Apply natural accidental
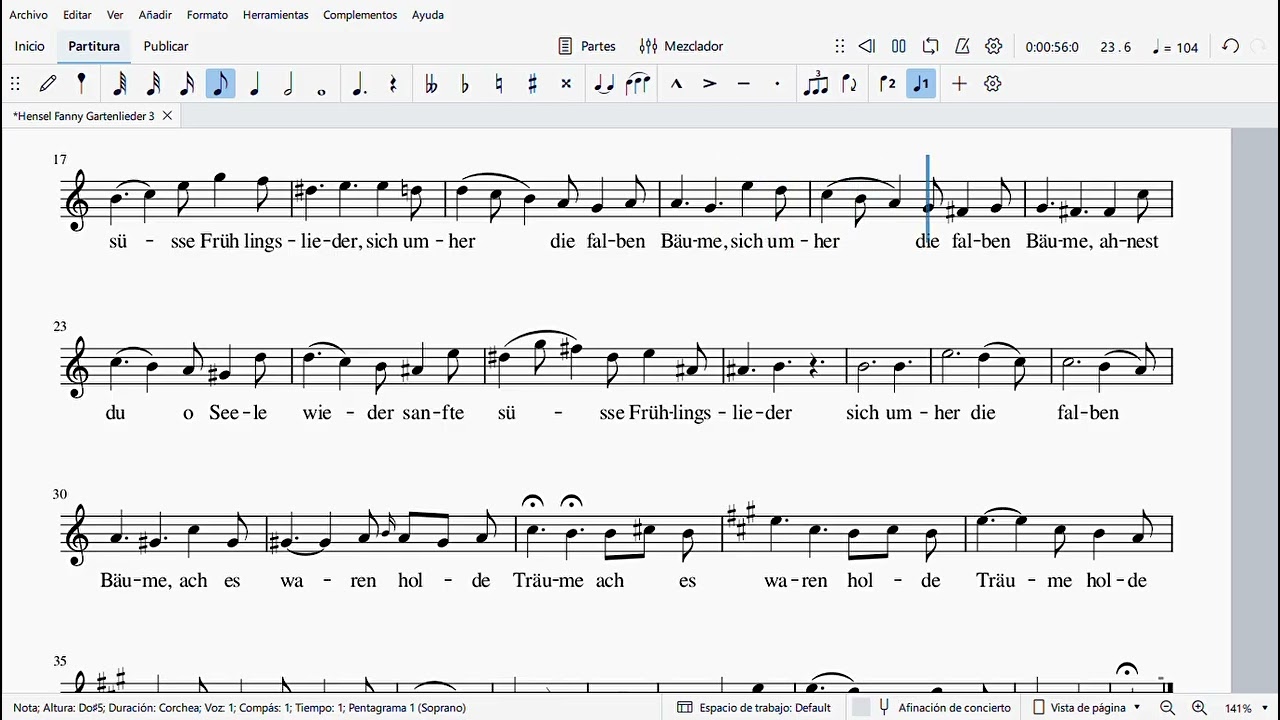The image size is (1280, 720). [499, 84]
